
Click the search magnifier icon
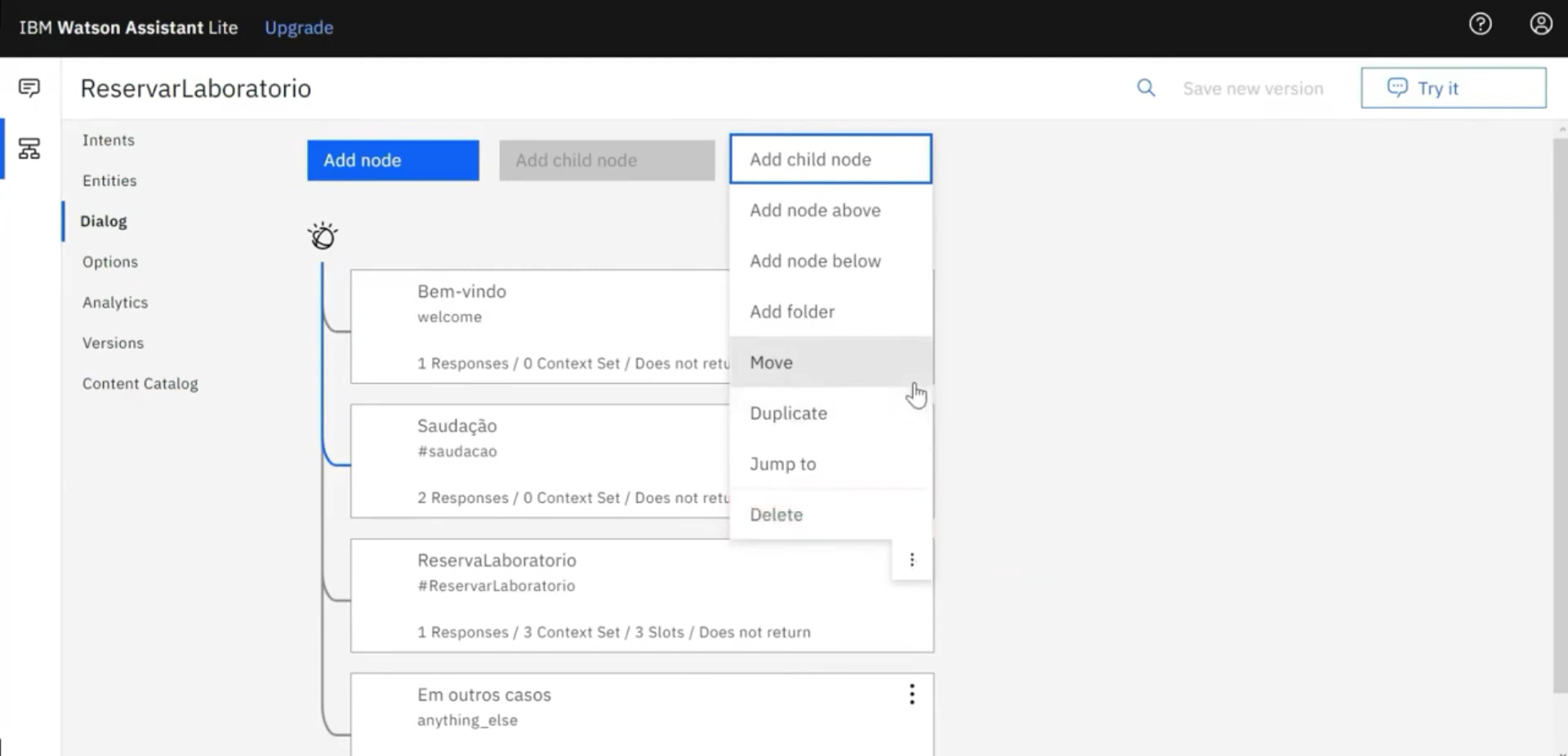point(1146,88)
